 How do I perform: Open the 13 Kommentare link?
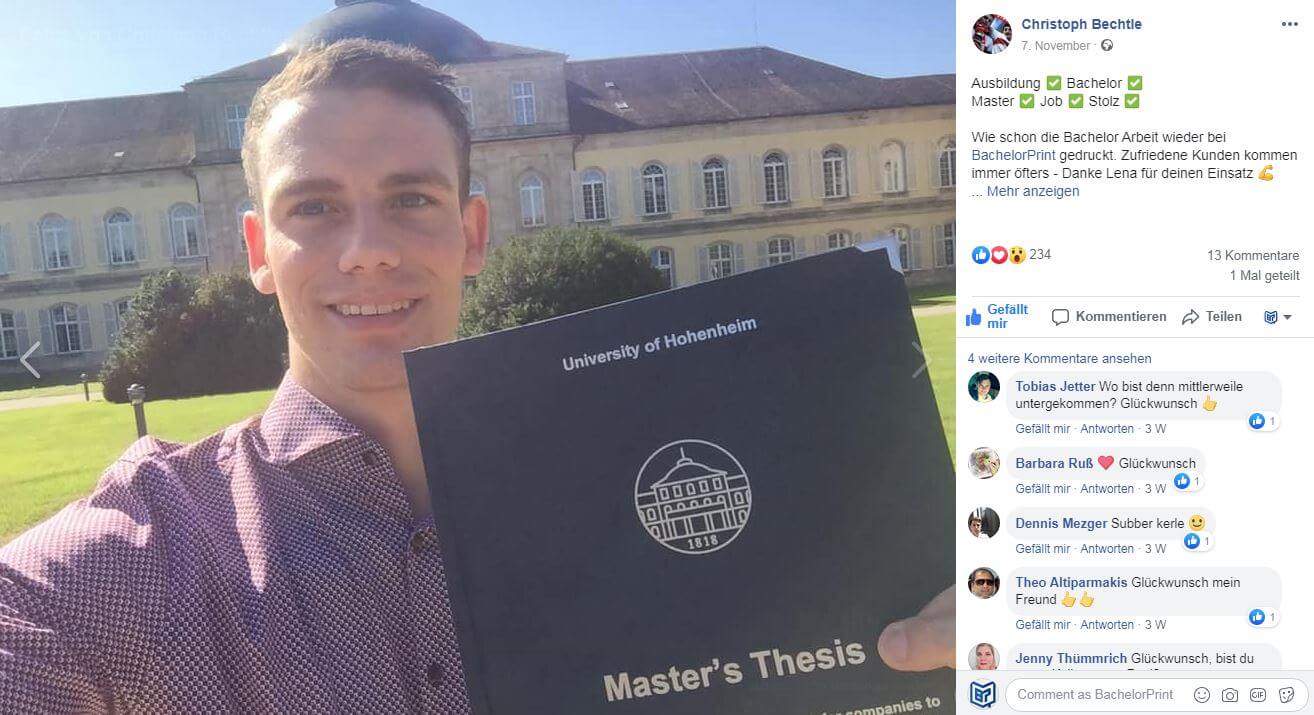[x=1253, y=255]
